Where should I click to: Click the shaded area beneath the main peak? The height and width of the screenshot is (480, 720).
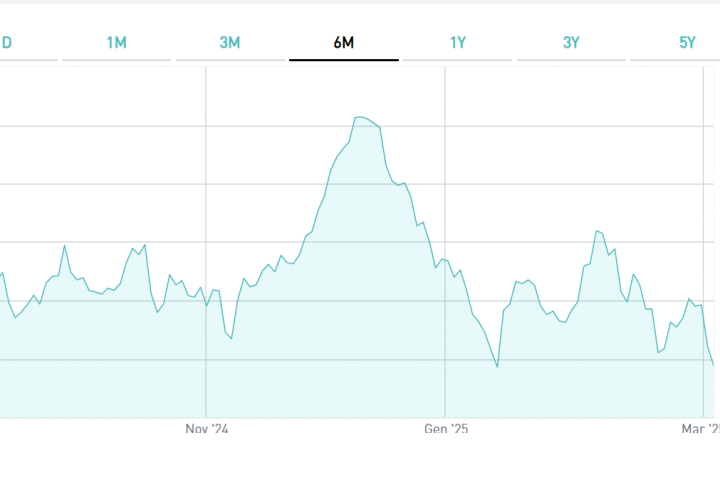[360, 300]
